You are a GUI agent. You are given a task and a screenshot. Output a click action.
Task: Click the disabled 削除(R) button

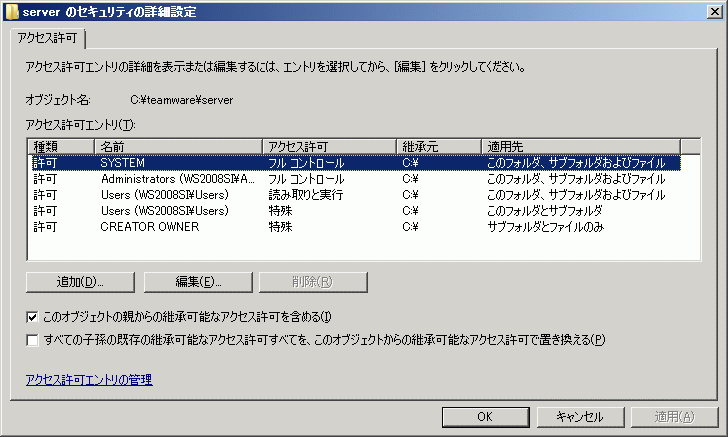(x=313, y=282)
